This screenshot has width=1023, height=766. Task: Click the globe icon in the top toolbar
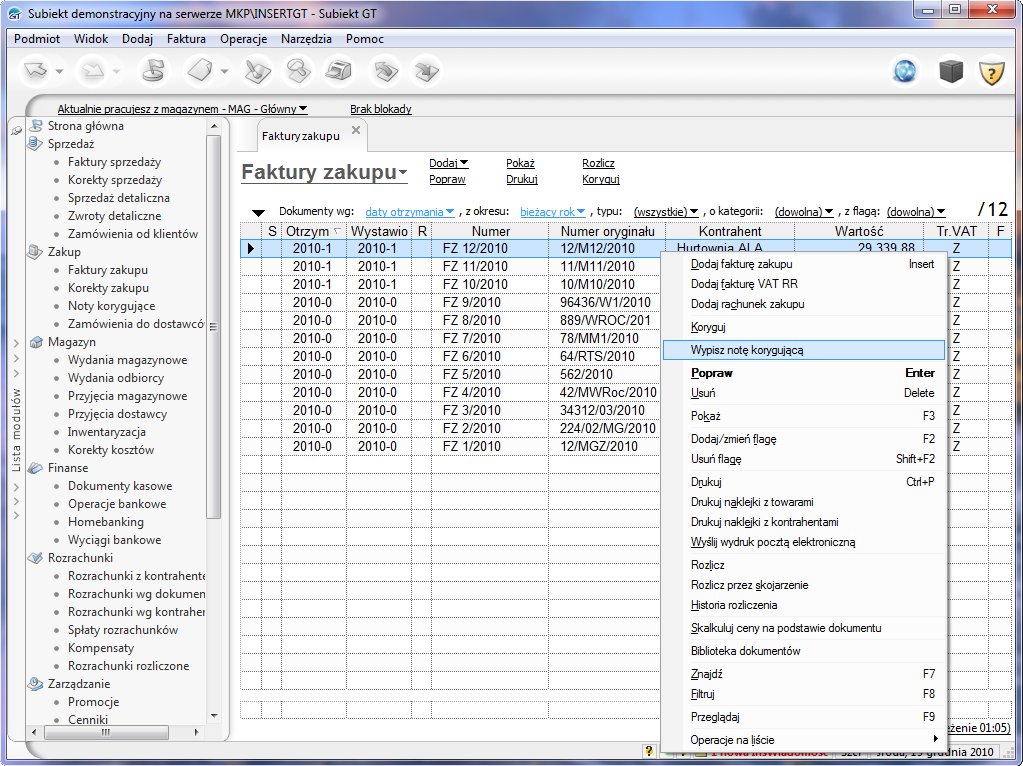click(905, 72)
